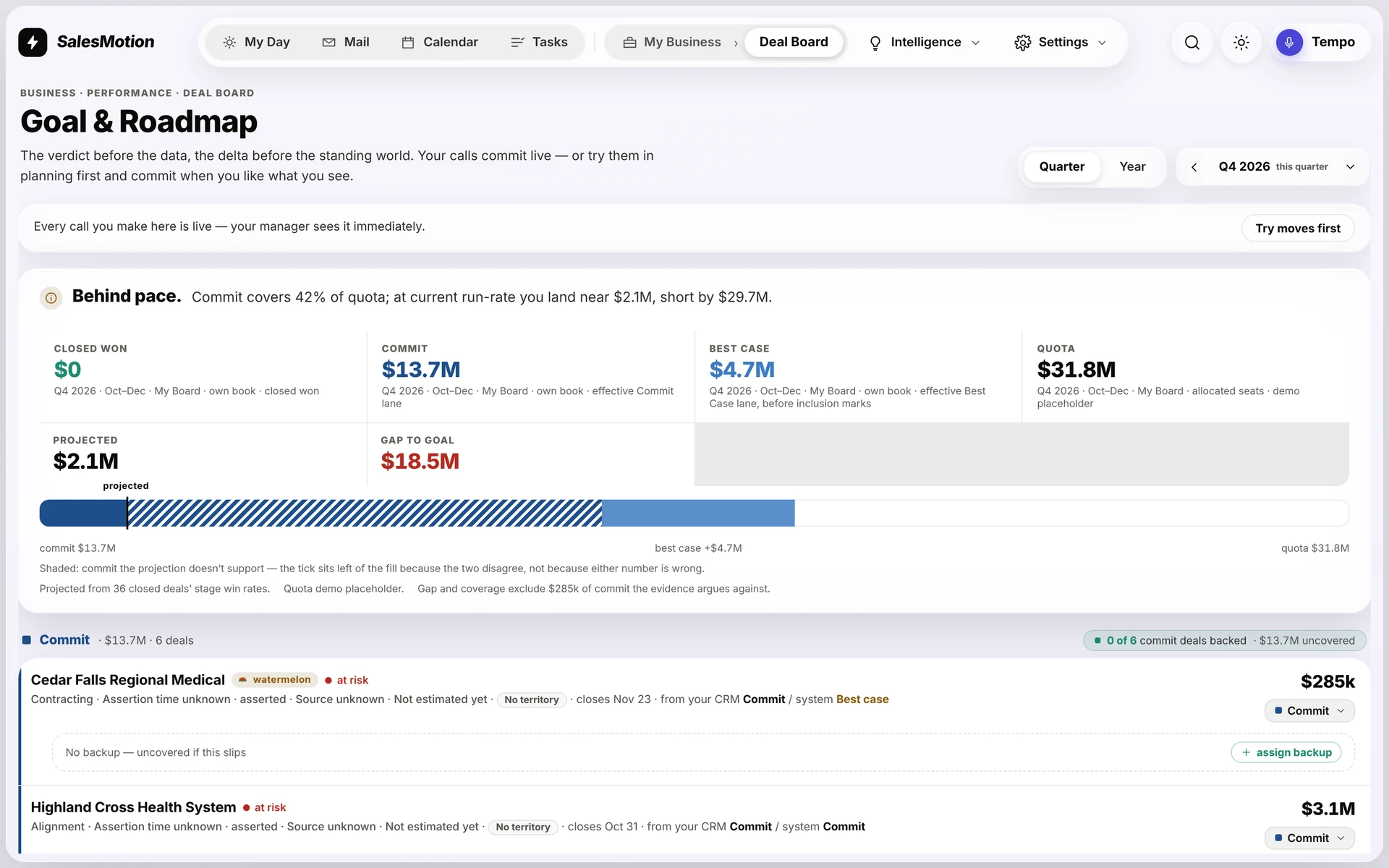Open Commit dropdown for Highland Cross Health System
Image resolution: width=1389 pixels, height=868 pixels.
(1309, 838)
